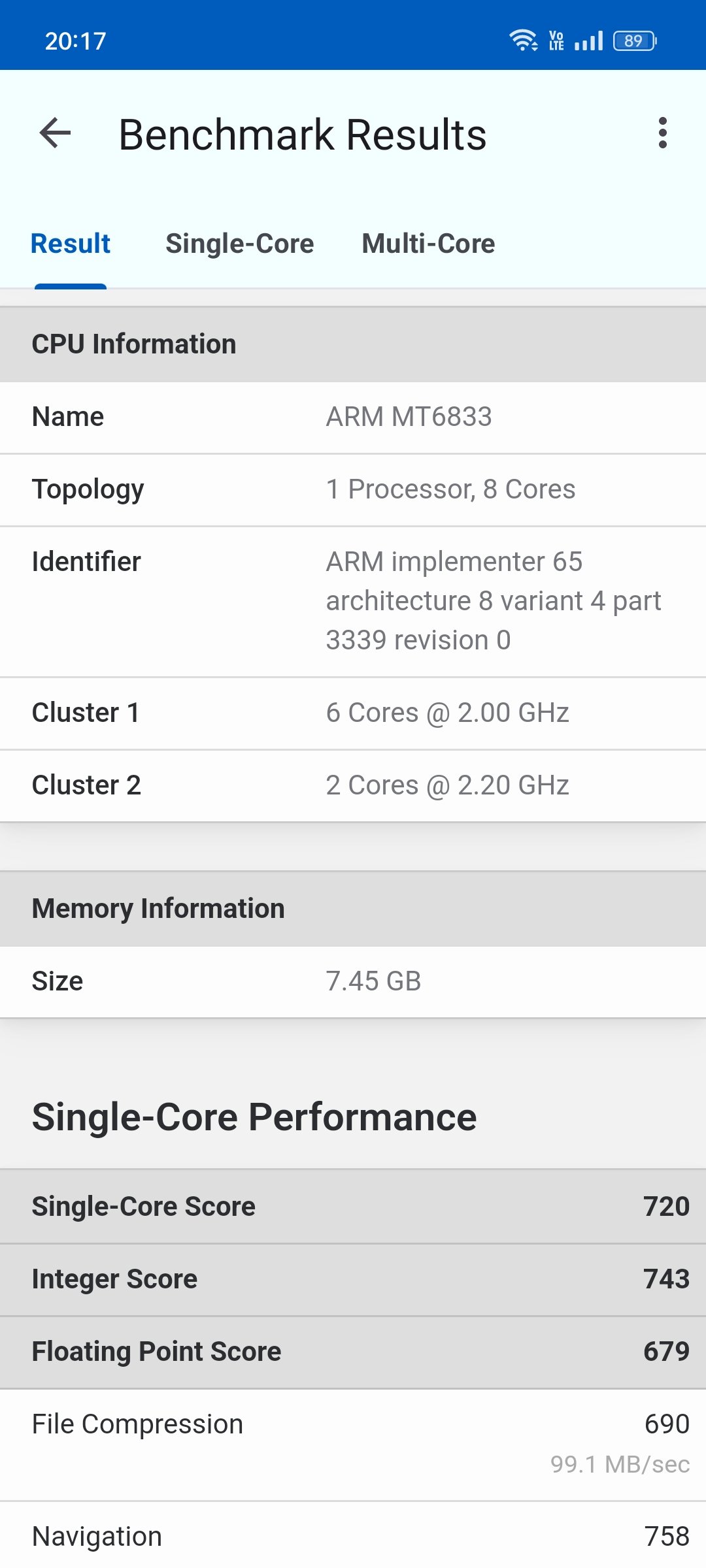Switch to the Single-Core tab
The height and width of the screenshot is (1568, 706).
tap(240, 244)
